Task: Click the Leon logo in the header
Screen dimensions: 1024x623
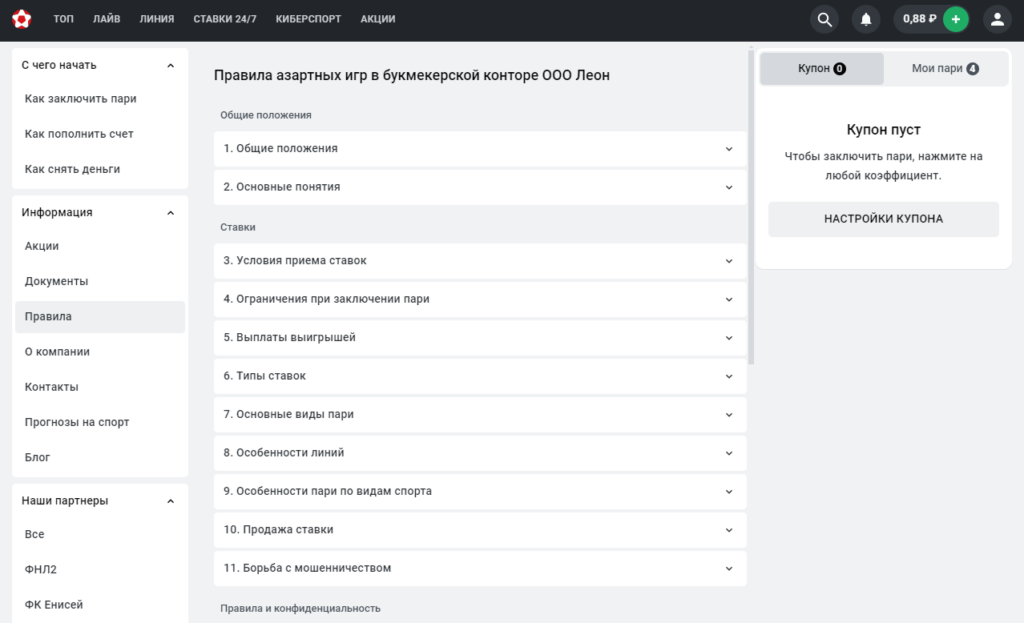Action: coord(22,19)
